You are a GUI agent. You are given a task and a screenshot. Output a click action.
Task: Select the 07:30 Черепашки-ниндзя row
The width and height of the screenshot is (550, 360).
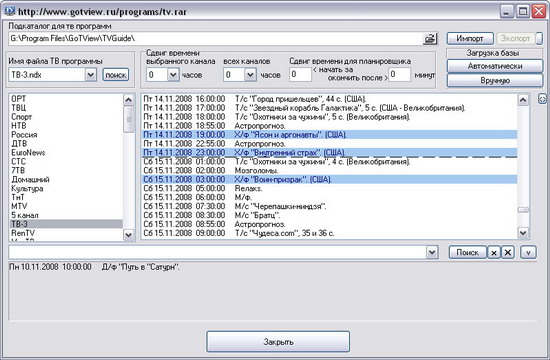click(330, 206)
